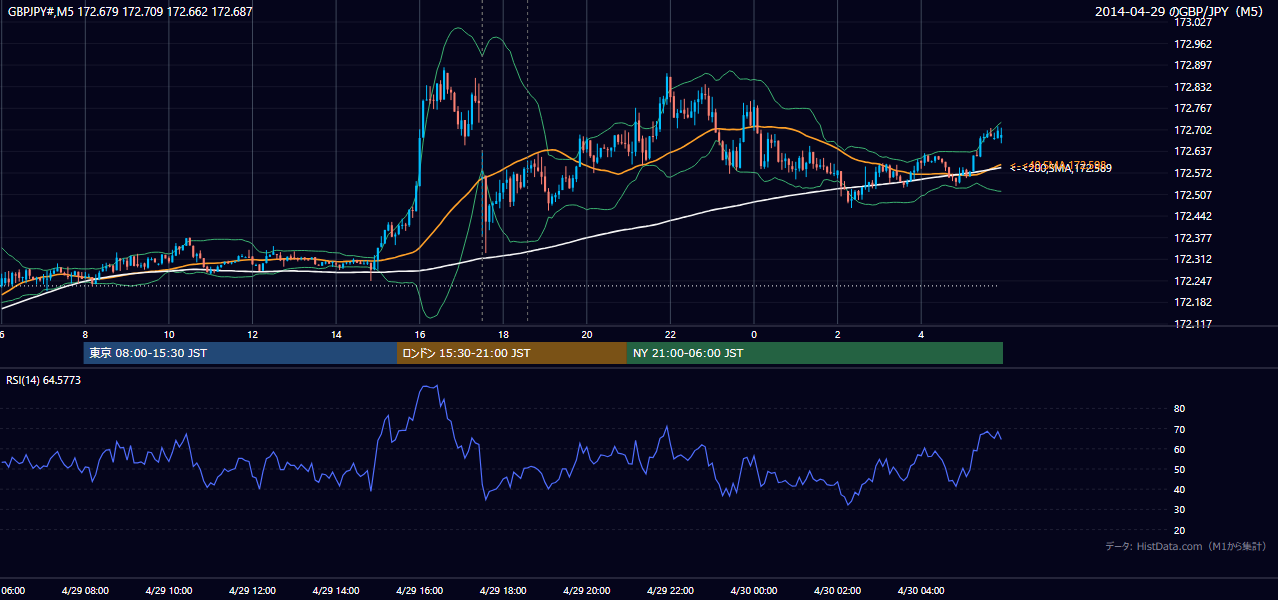The image size is (1278, 600).
Task: Click price axis label 172.897
Action: click(1192, 65)
